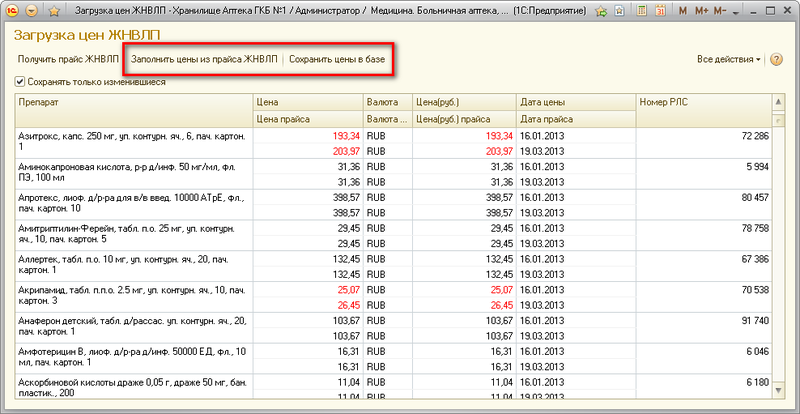800x414 pixels.
Task: Click the M memory button
Action: click(x=683, y=11)
